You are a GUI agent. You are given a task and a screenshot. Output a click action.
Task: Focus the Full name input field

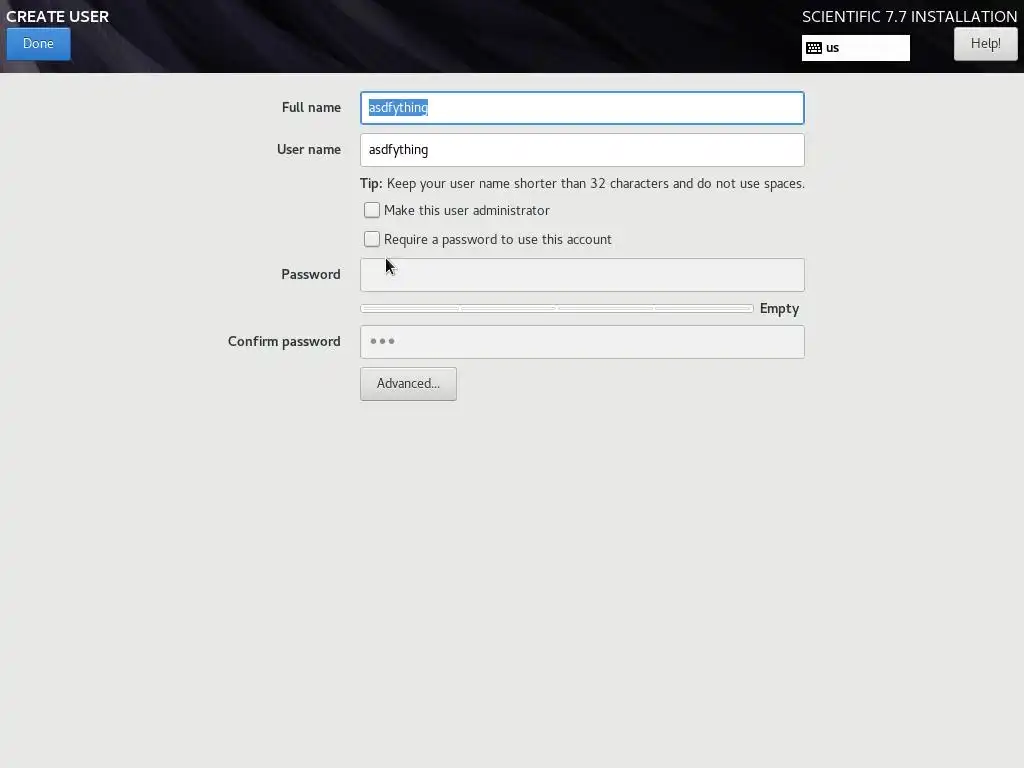click(582, 108)
